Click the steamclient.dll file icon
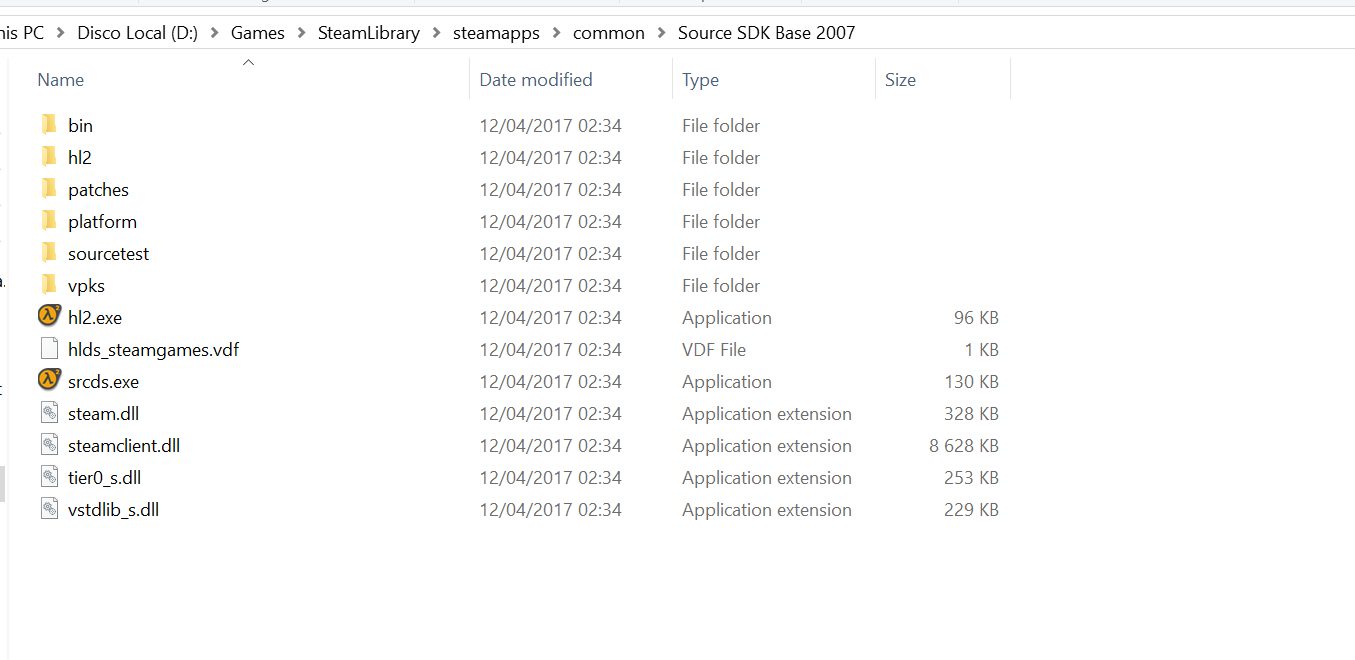 pos(49,445)
